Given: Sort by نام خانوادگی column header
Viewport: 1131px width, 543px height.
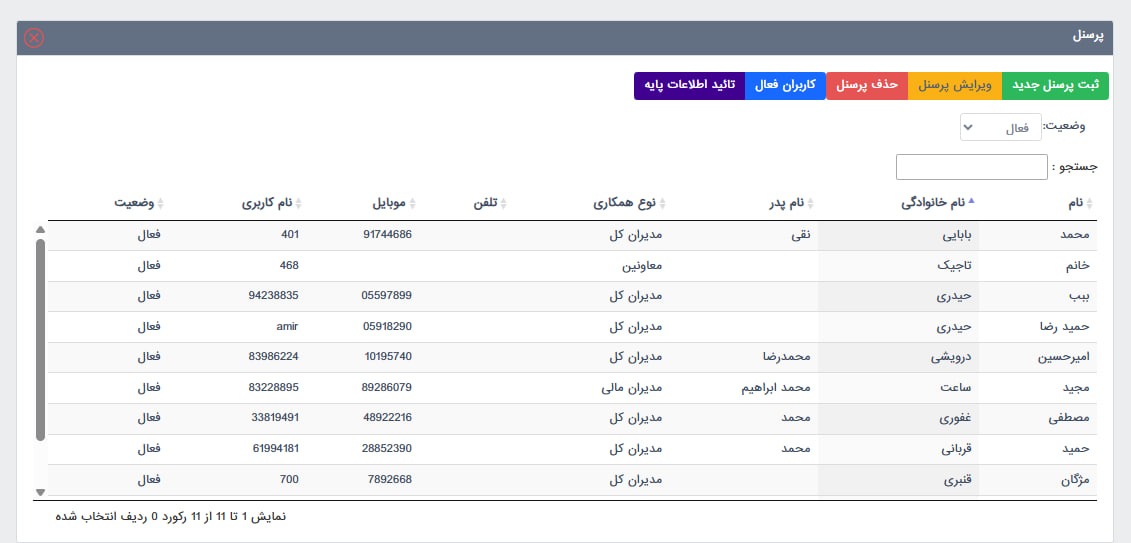Looking at the screenshot, I should (x=934, y=203).
